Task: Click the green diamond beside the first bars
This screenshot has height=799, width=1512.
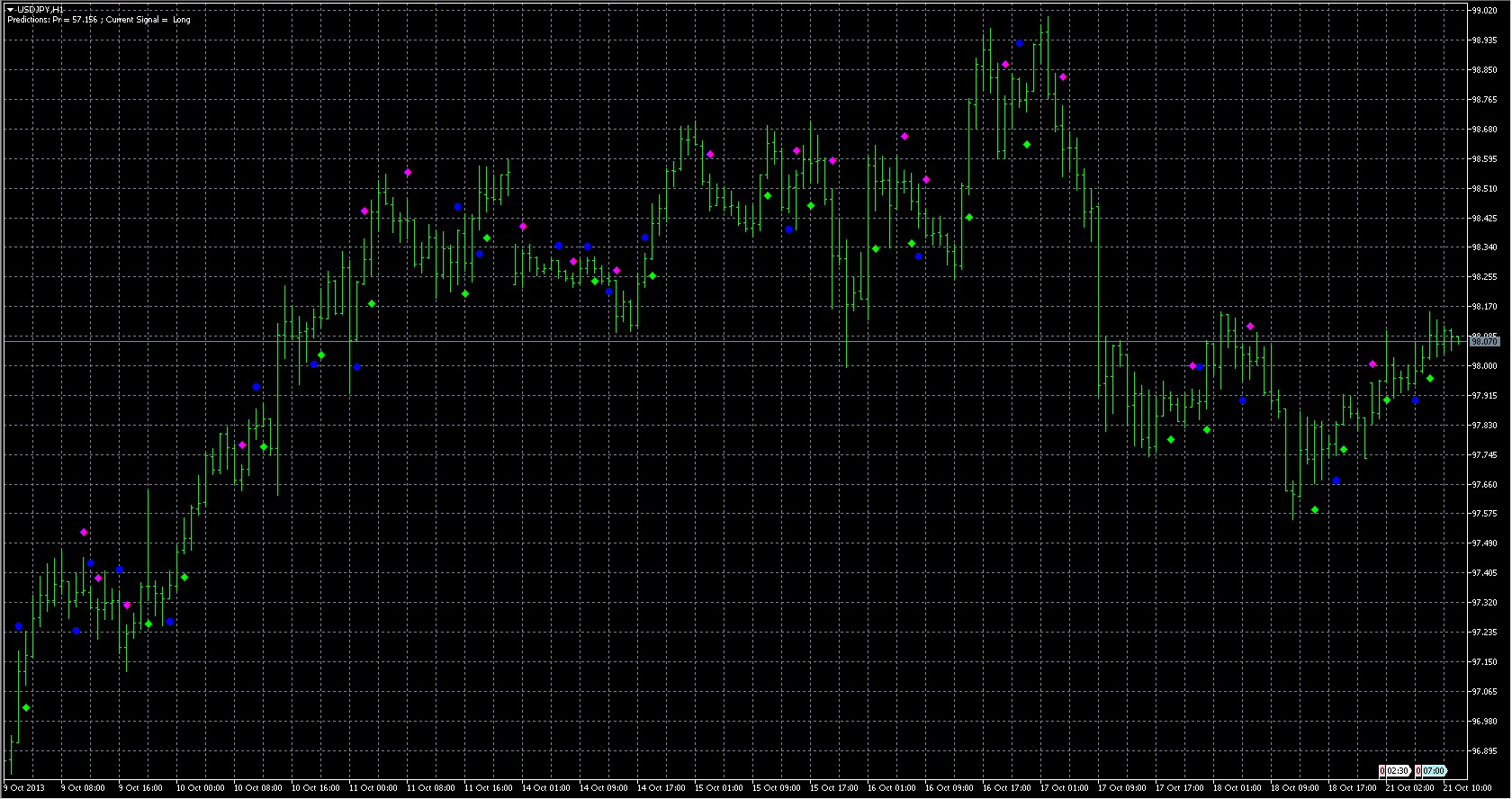Action: click(x=26, y=708)
